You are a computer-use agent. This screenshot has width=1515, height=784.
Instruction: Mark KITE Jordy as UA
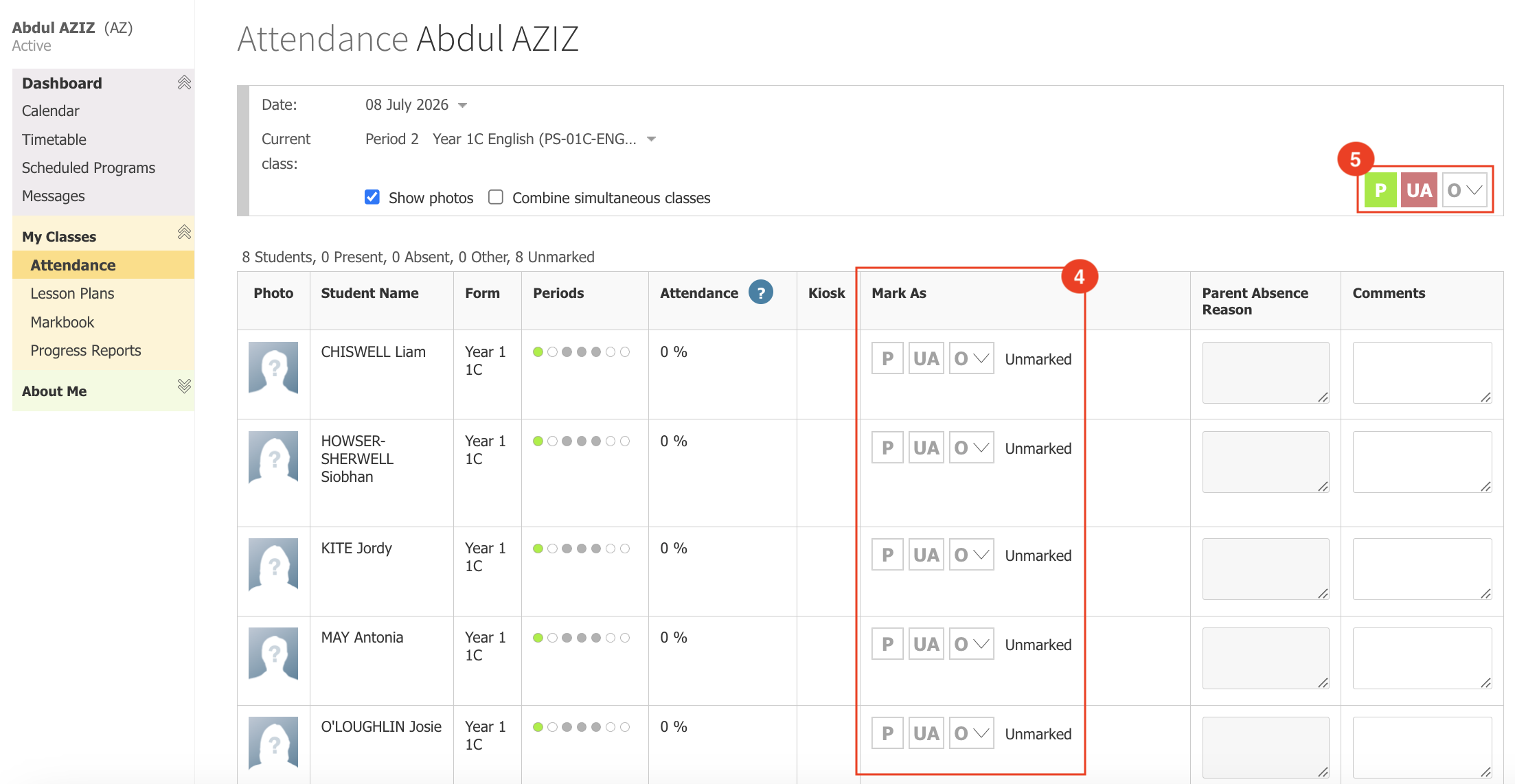(926, 555)
